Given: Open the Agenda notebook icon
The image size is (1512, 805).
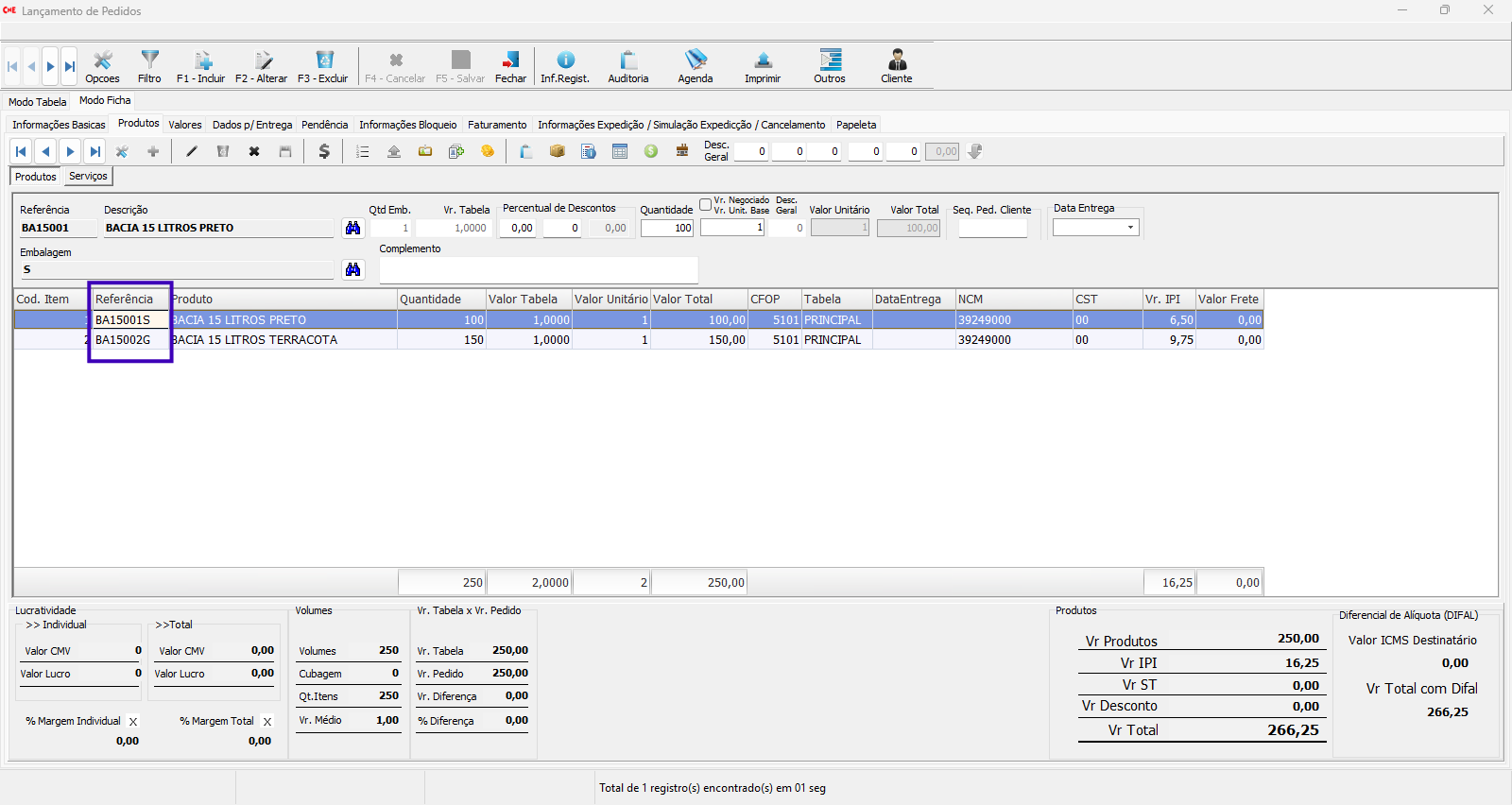Looking at the screenshot, I should pos(696,66).
